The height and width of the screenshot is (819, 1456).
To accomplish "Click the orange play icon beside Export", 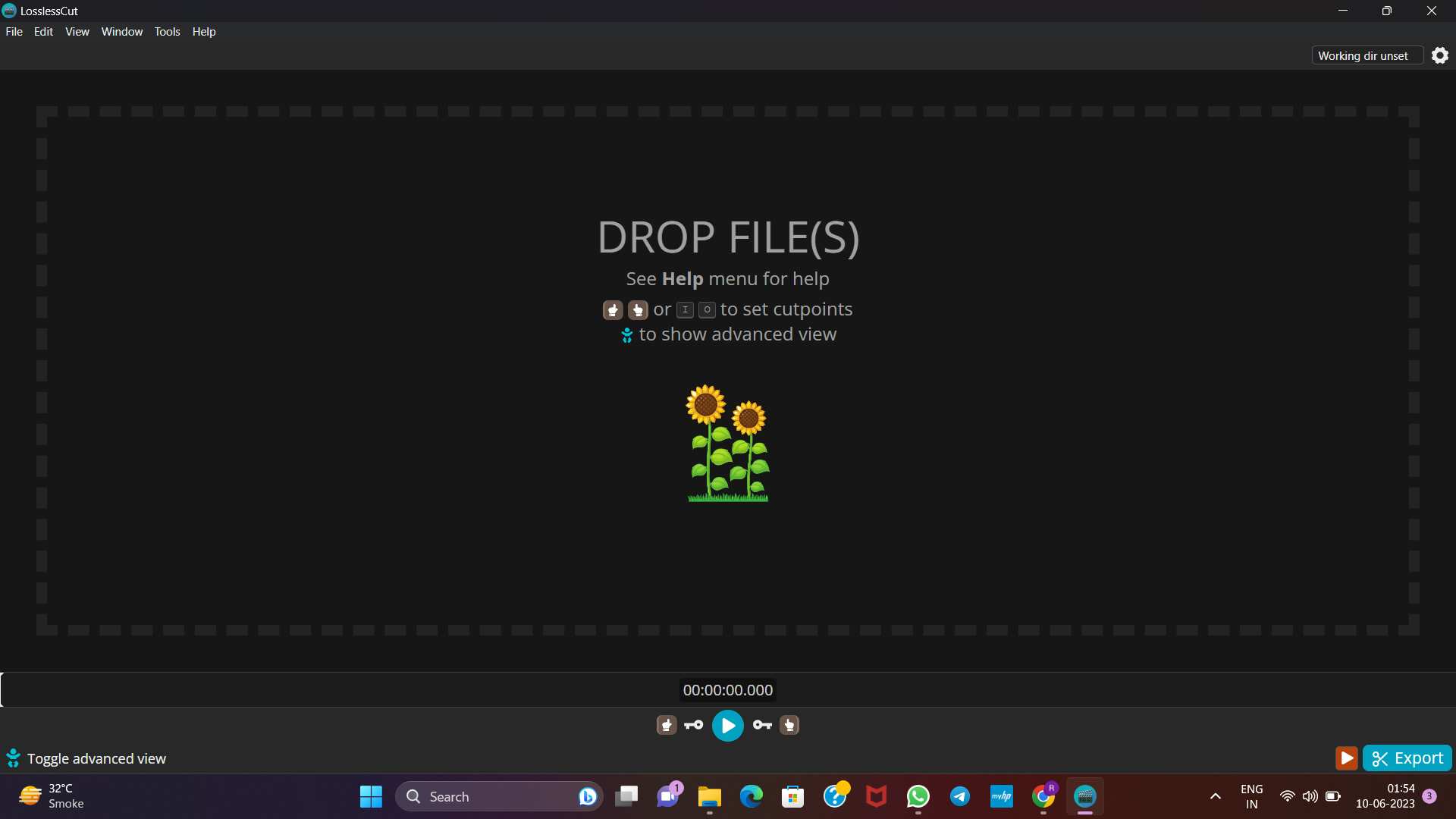I will click(1346, 758).
